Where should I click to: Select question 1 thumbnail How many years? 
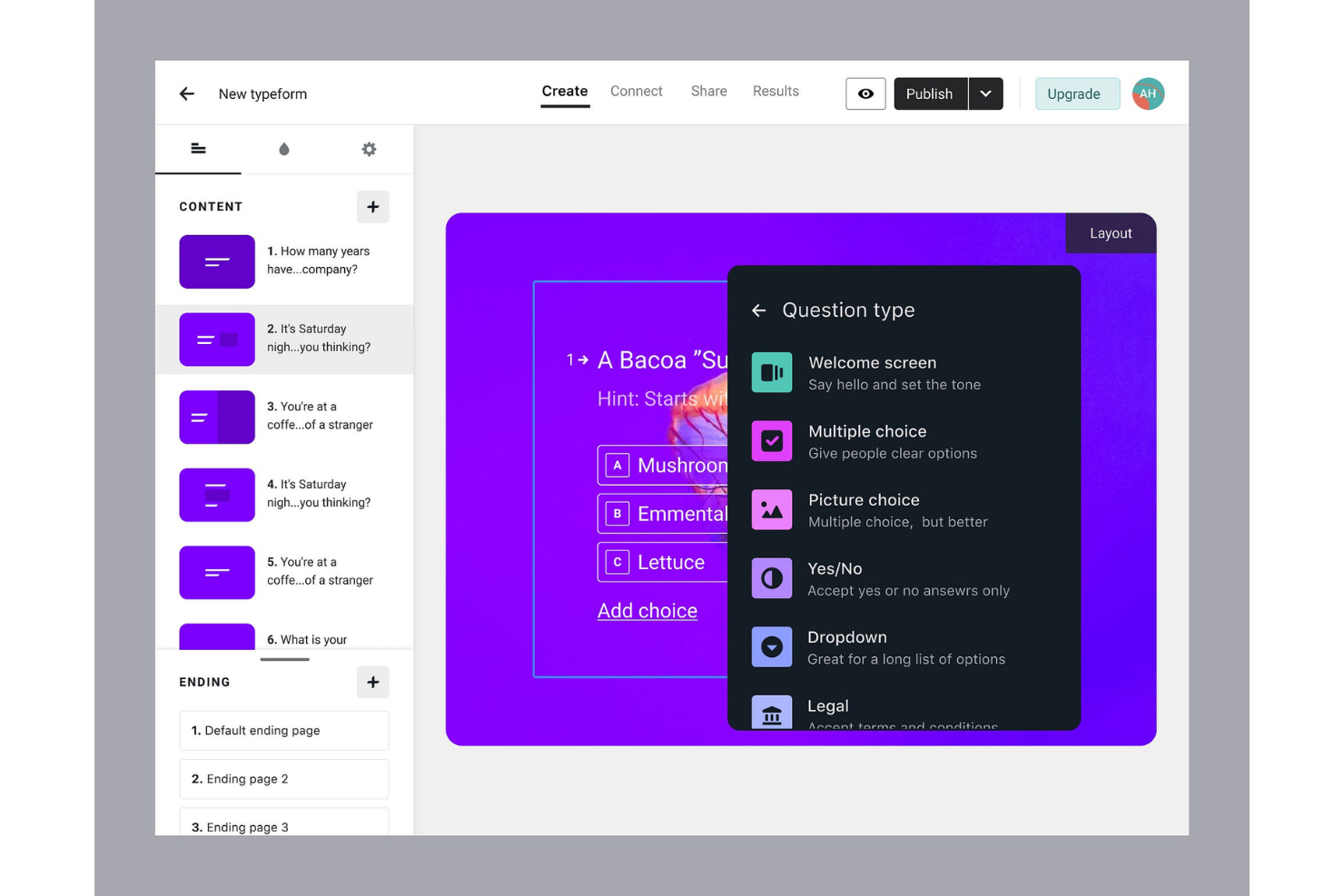[x=217, y=261]
